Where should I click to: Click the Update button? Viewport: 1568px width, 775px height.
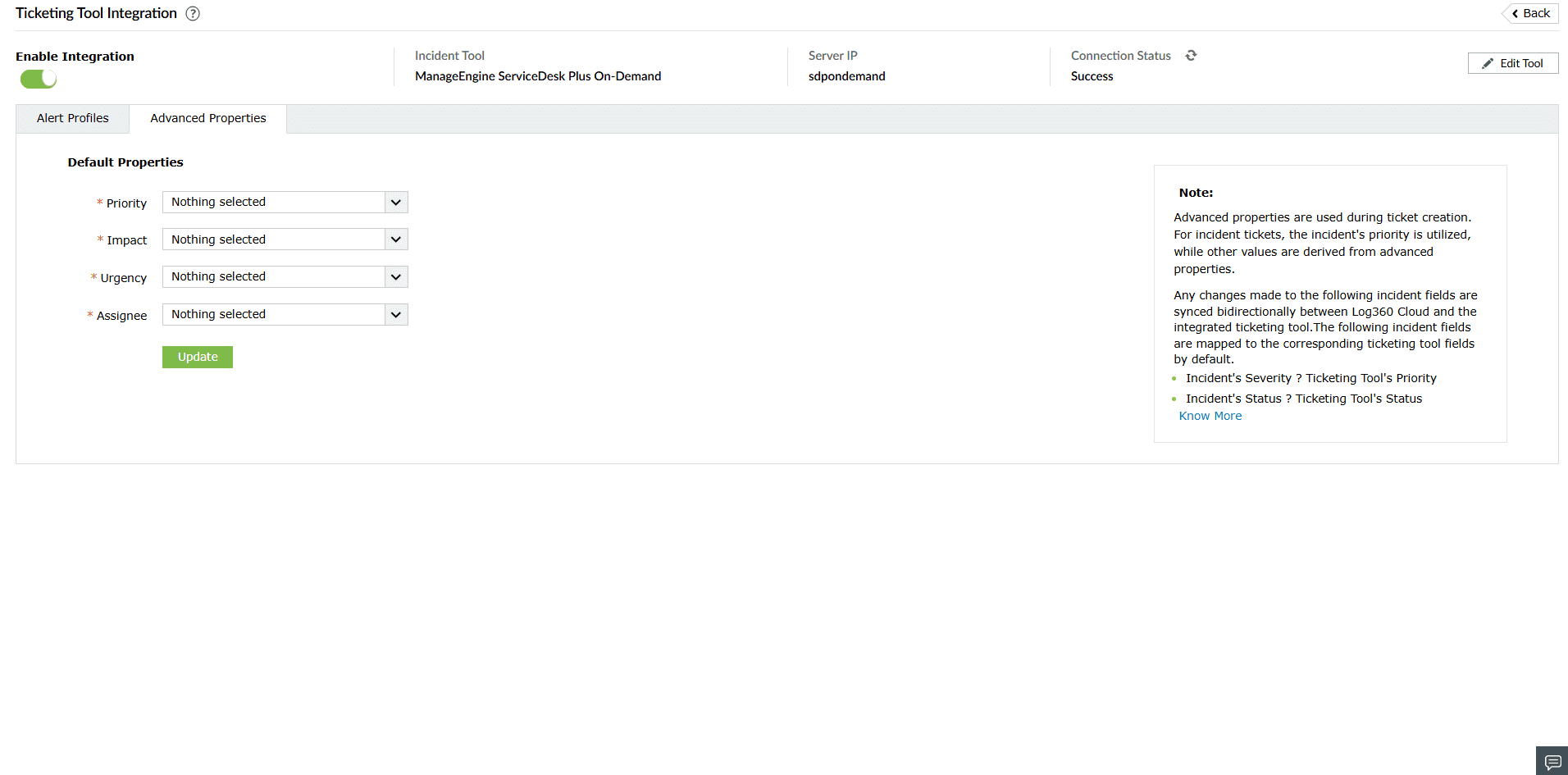(197, 357)
